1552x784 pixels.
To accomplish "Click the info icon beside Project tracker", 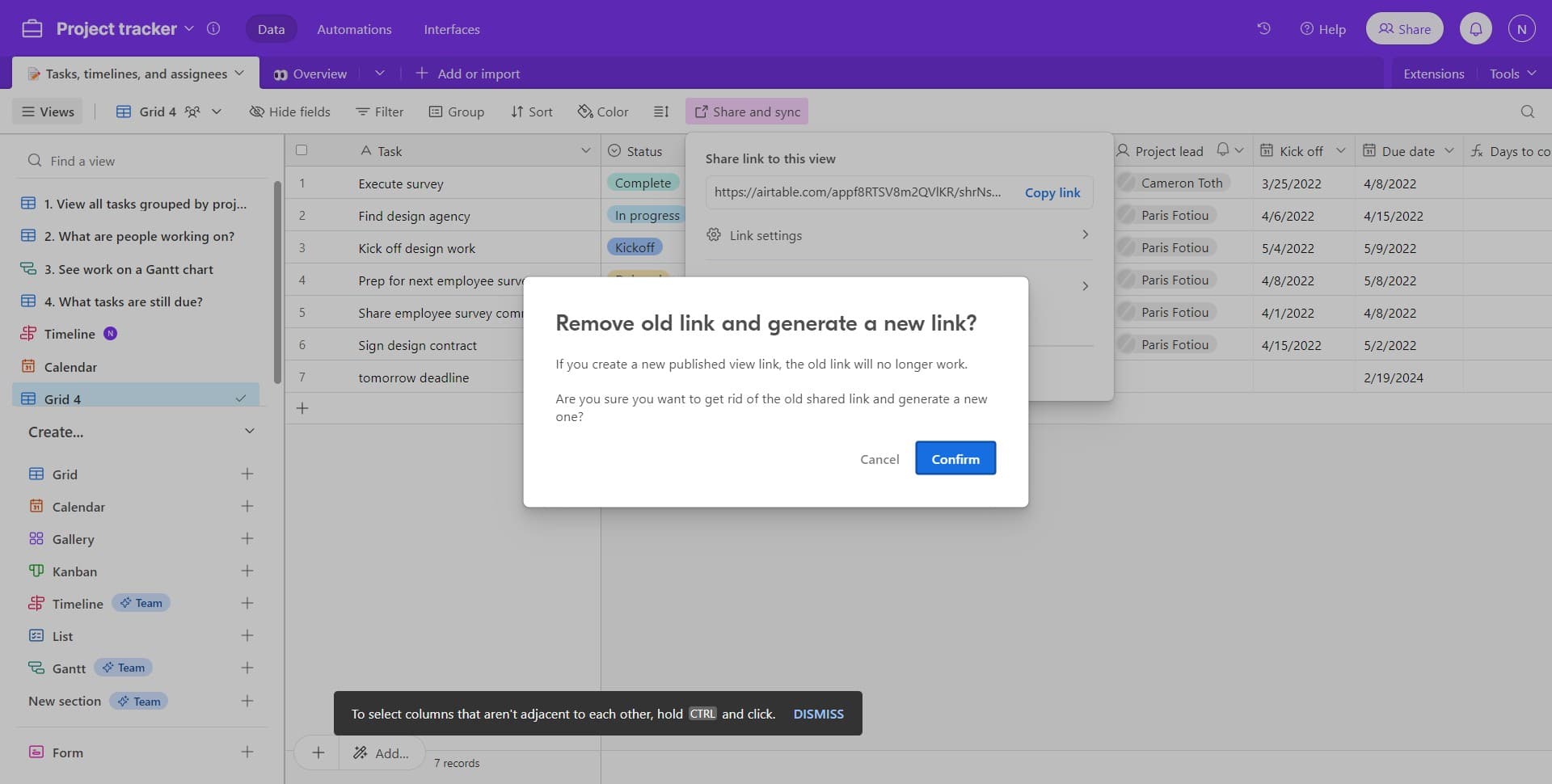I will (213, 29).
